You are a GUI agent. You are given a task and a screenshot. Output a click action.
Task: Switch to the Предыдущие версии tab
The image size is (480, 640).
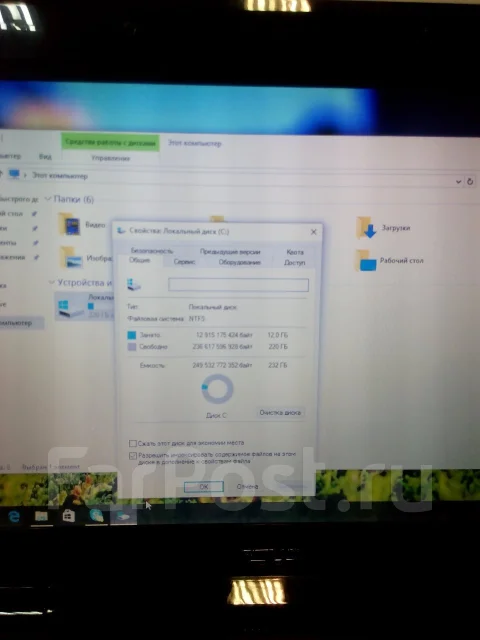230,251
